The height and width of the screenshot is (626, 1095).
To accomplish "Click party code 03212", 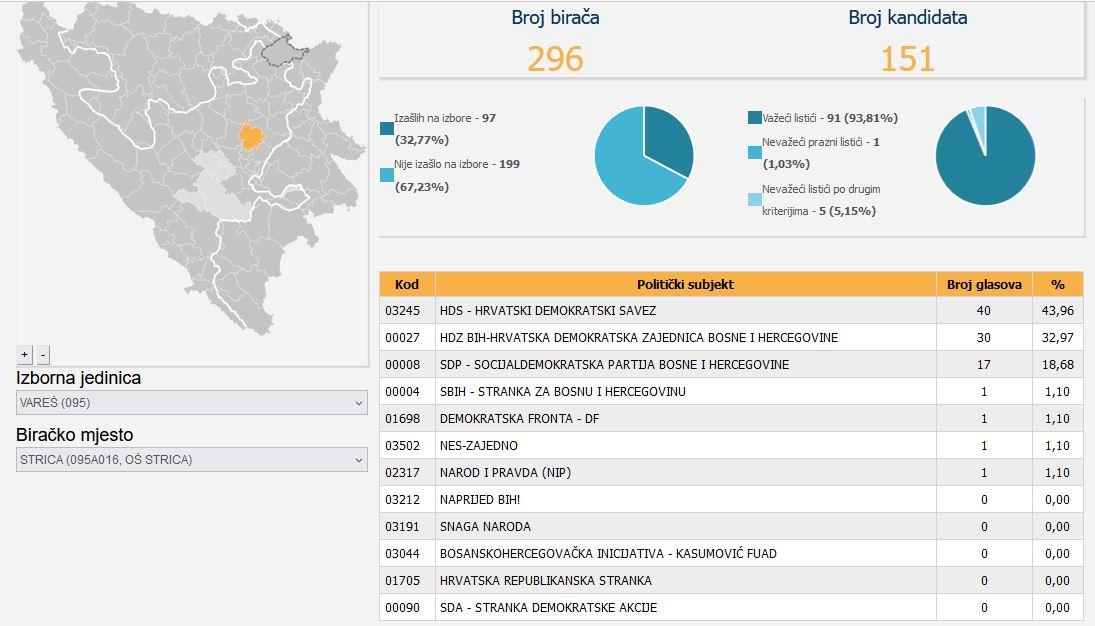I will point(402,500).
